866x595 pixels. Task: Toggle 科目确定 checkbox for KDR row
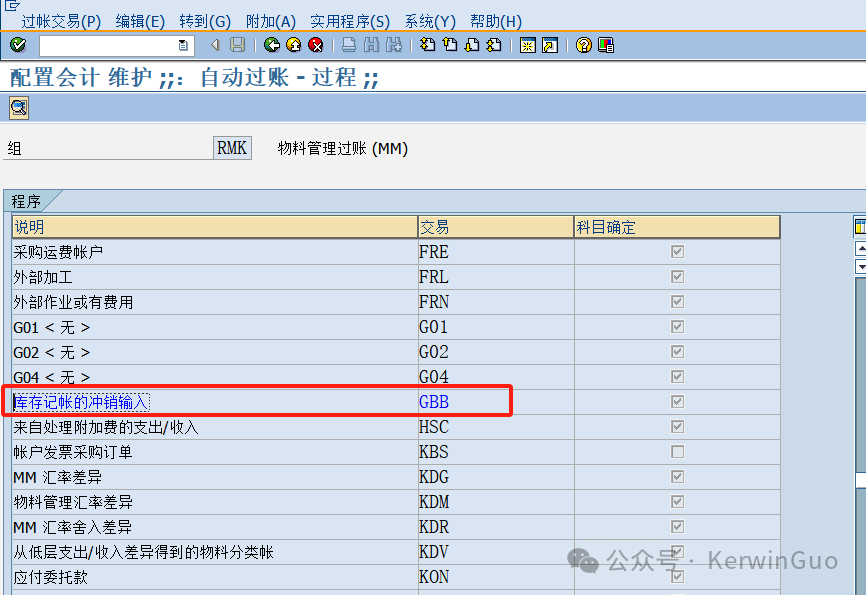pyautogui.click(x=677, y=526)
